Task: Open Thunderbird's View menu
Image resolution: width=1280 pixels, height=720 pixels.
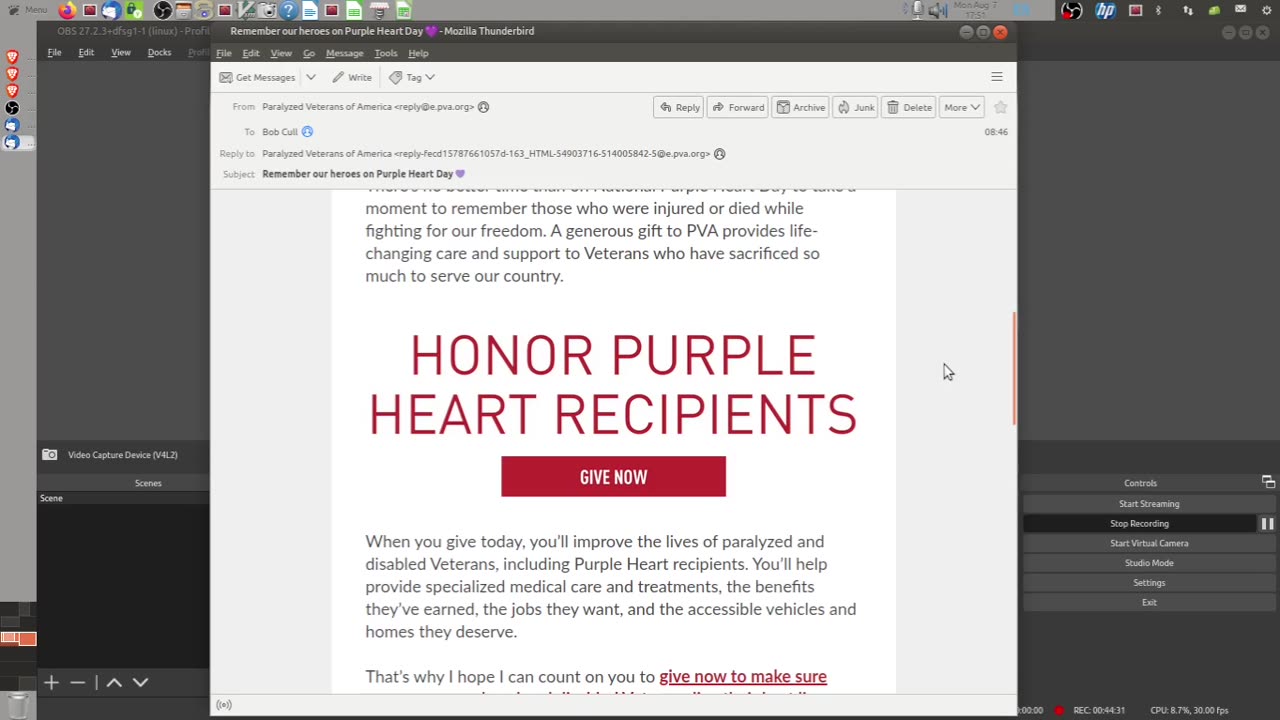Action: (x=281, y=53)
